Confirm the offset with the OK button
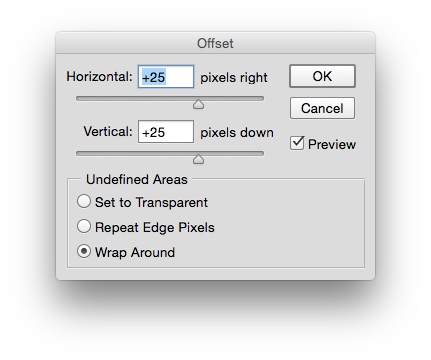Image resolution: width=431 pixels, height=360 pixels. (322, 76)
